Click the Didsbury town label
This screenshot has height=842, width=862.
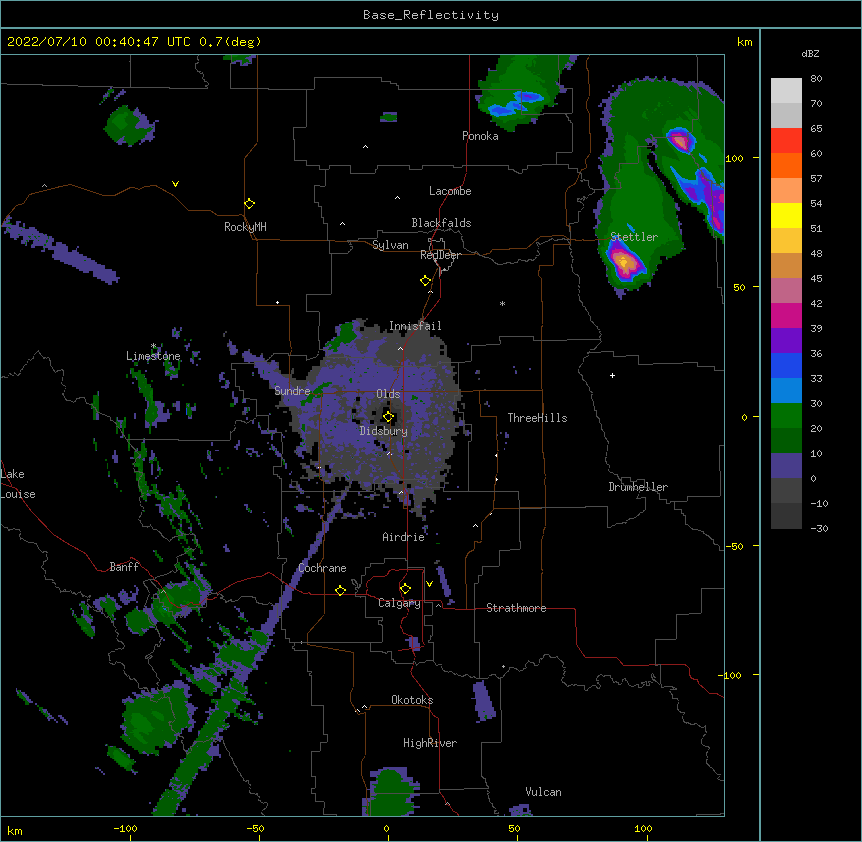click(384, 431)
